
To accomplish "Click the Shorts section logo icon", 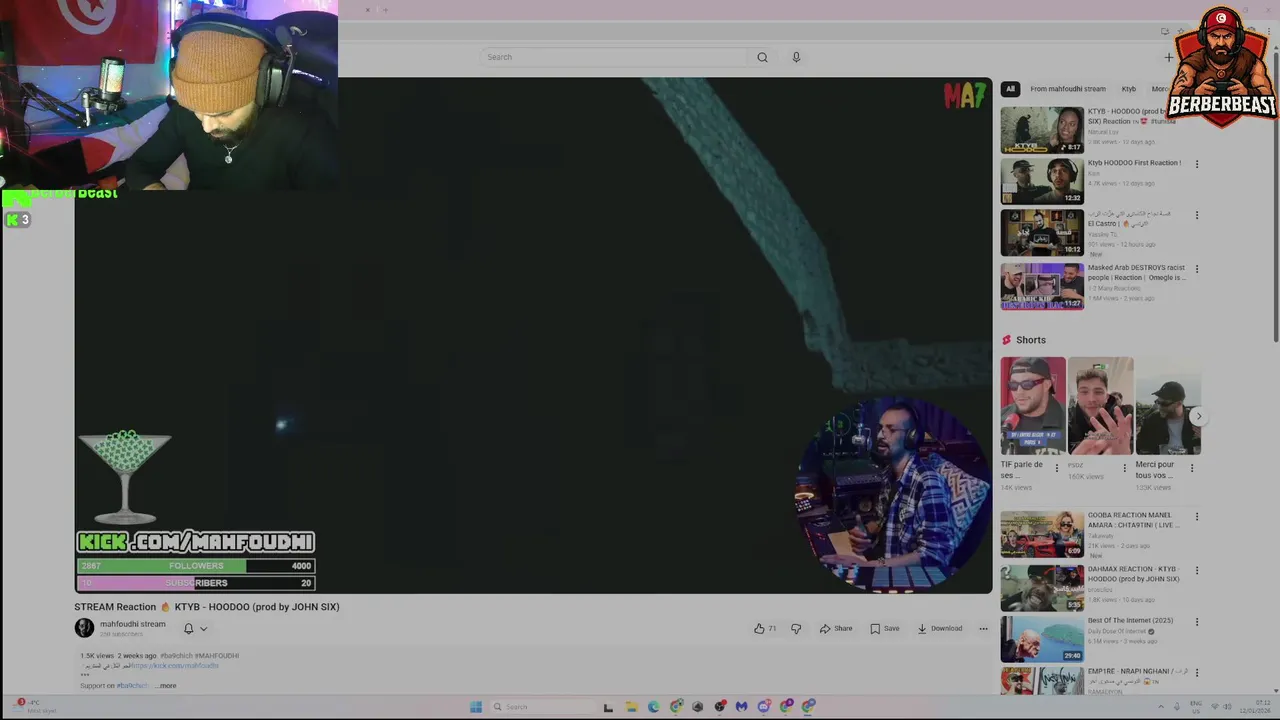I will 1007,340.
